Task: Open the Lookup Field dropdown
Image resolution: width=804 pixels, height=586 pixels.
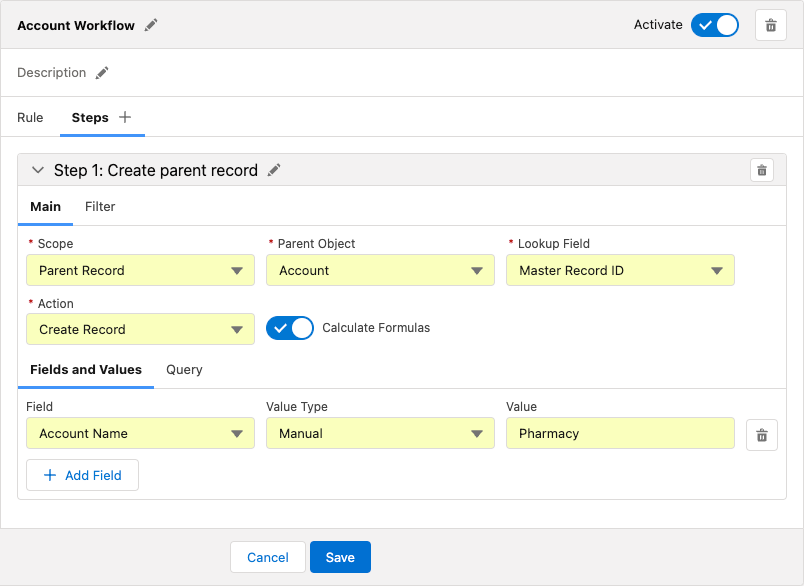Action: [620, 270]
